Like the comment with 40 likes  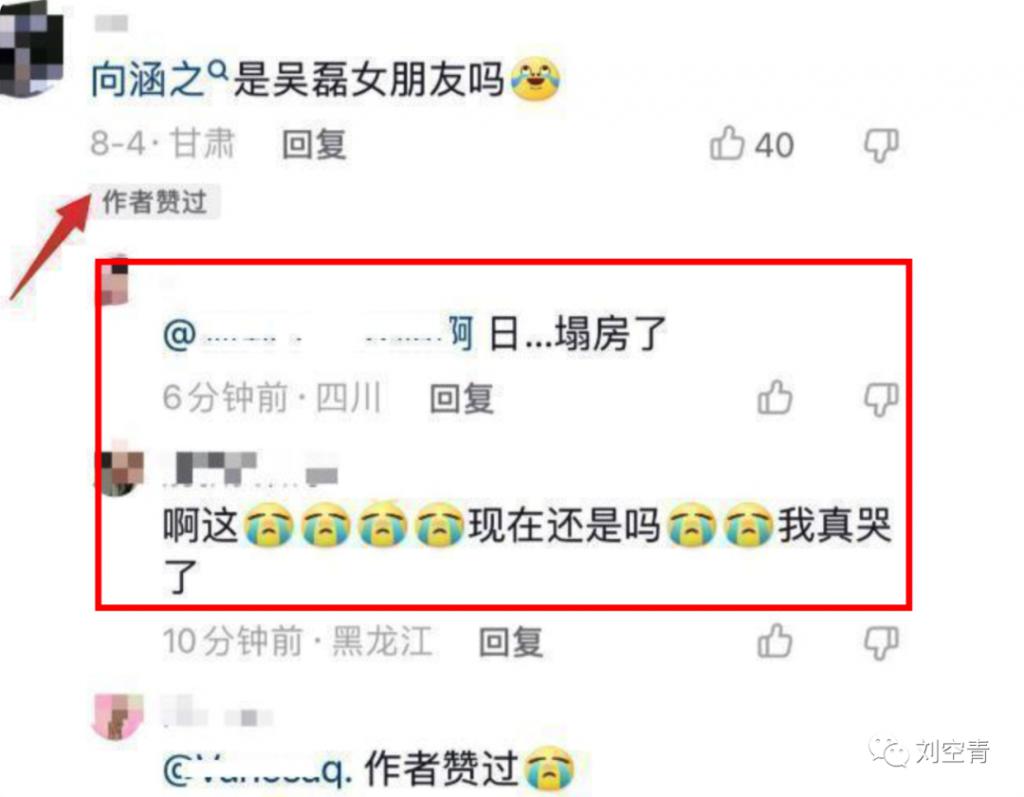click(727, 143)
